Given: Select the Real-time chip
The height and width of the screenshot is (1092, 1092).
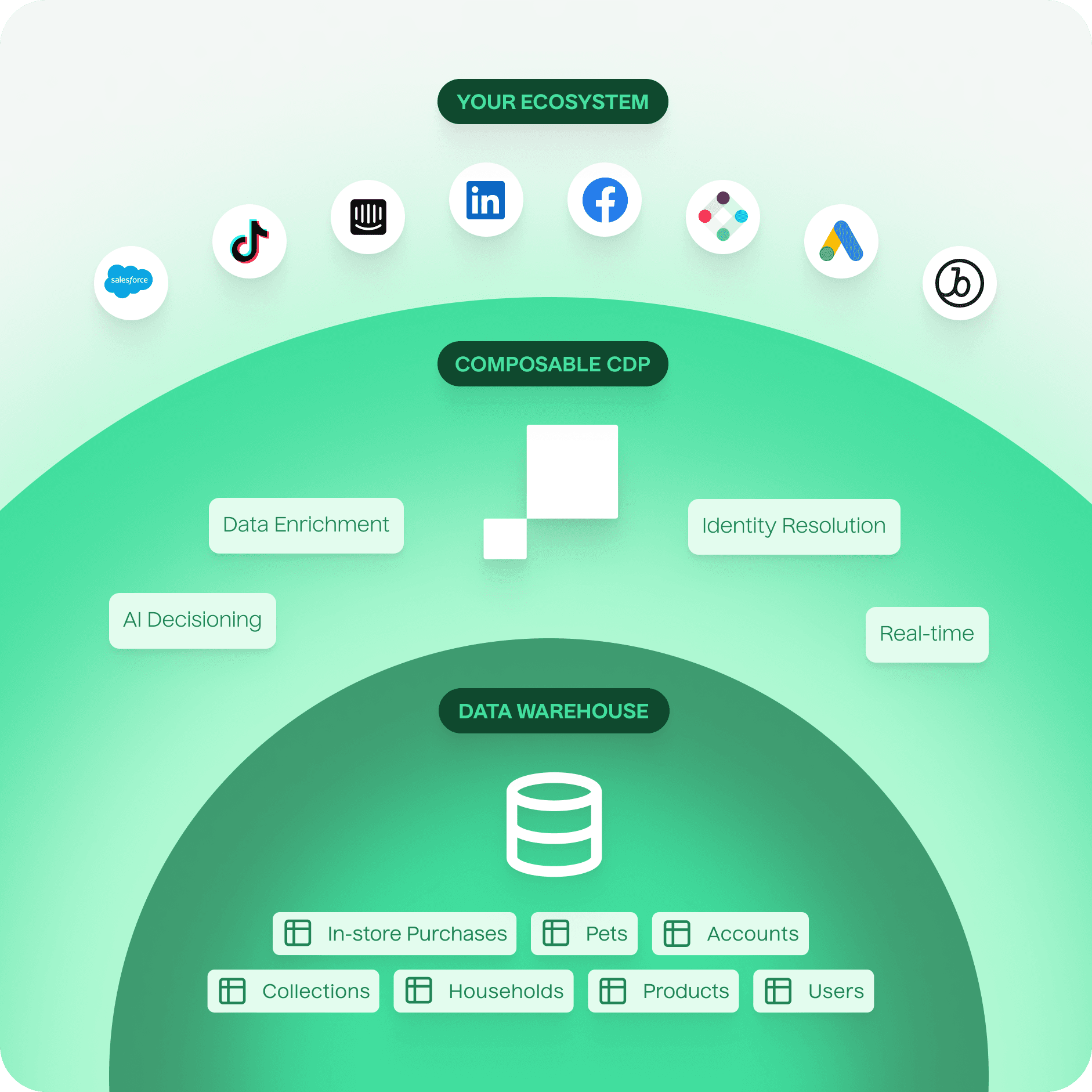Looking at the screenshot, I should [x=927, y=634].
